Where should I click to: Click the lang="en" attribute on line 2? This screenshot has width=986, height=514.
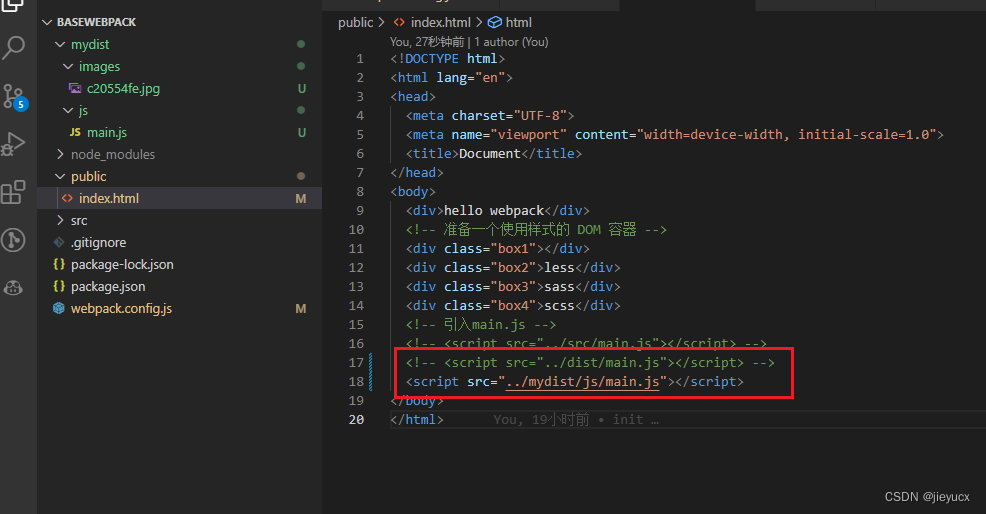(471, 78)
